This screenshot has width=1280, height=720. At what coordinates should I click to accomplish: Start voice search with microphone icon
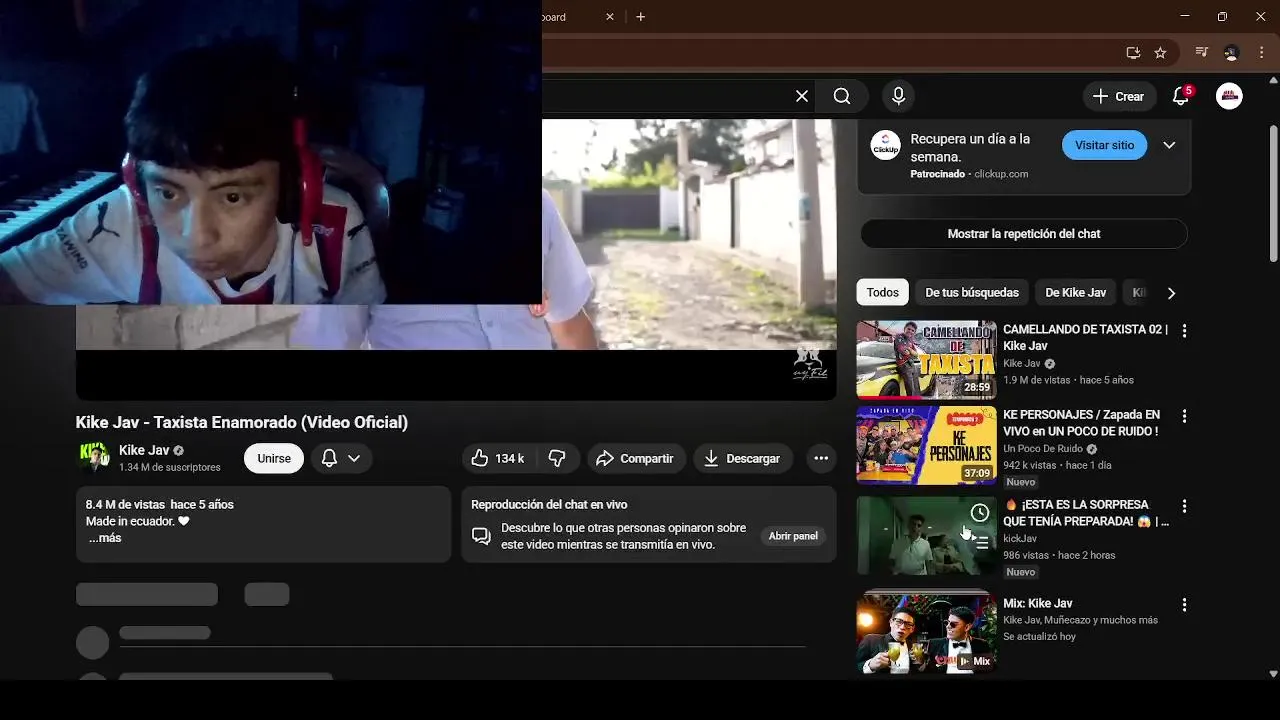[x=898, y=96]
